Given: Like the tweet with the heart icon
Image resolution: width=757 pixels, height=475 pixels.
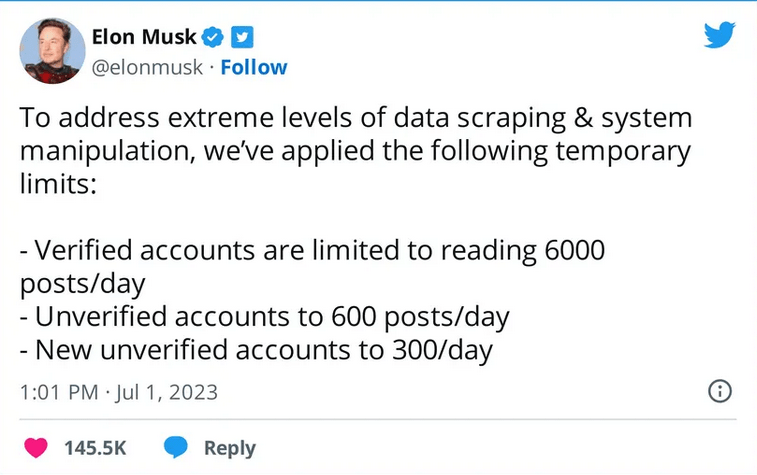Looking at the screenshot, I should click(x=35, y=447).
